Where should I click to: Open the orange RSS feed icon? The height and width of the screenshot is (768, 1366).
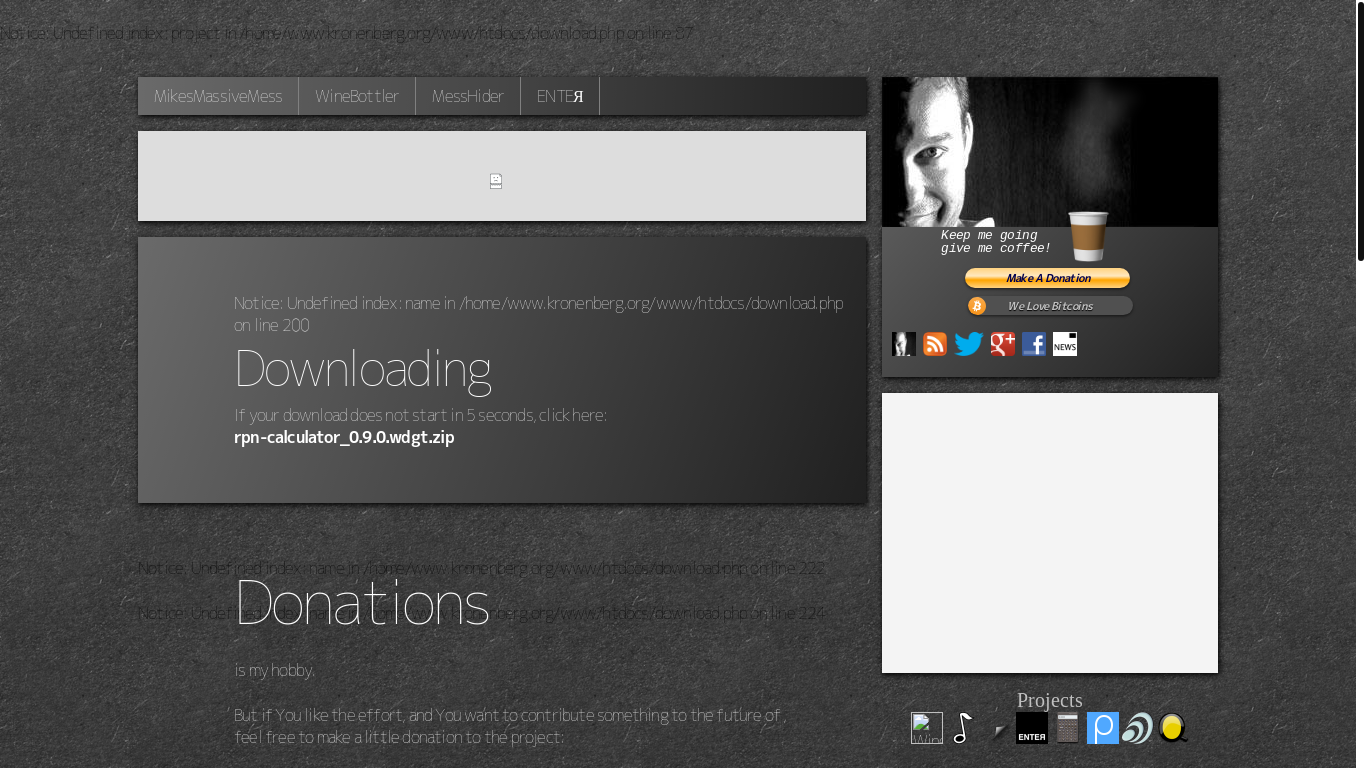[x=935, y=344]
